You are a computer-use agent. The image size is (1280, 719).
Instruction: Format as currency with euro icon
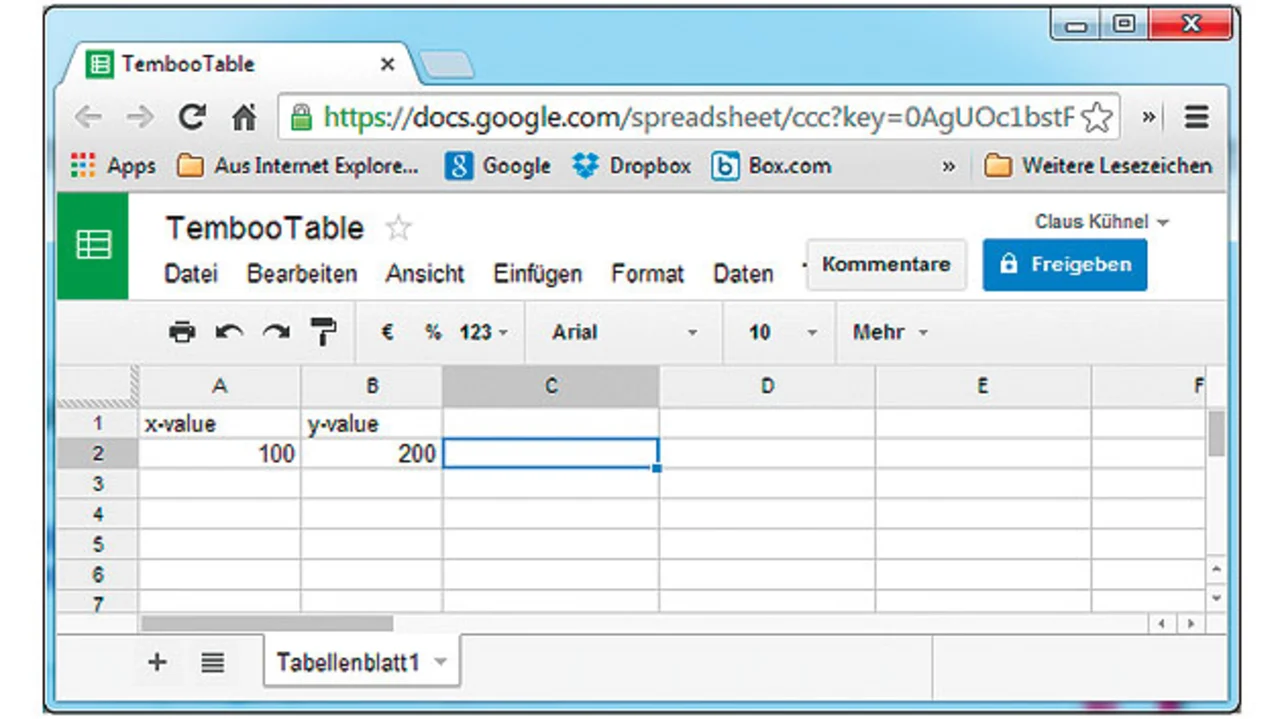tap(387, 332)
